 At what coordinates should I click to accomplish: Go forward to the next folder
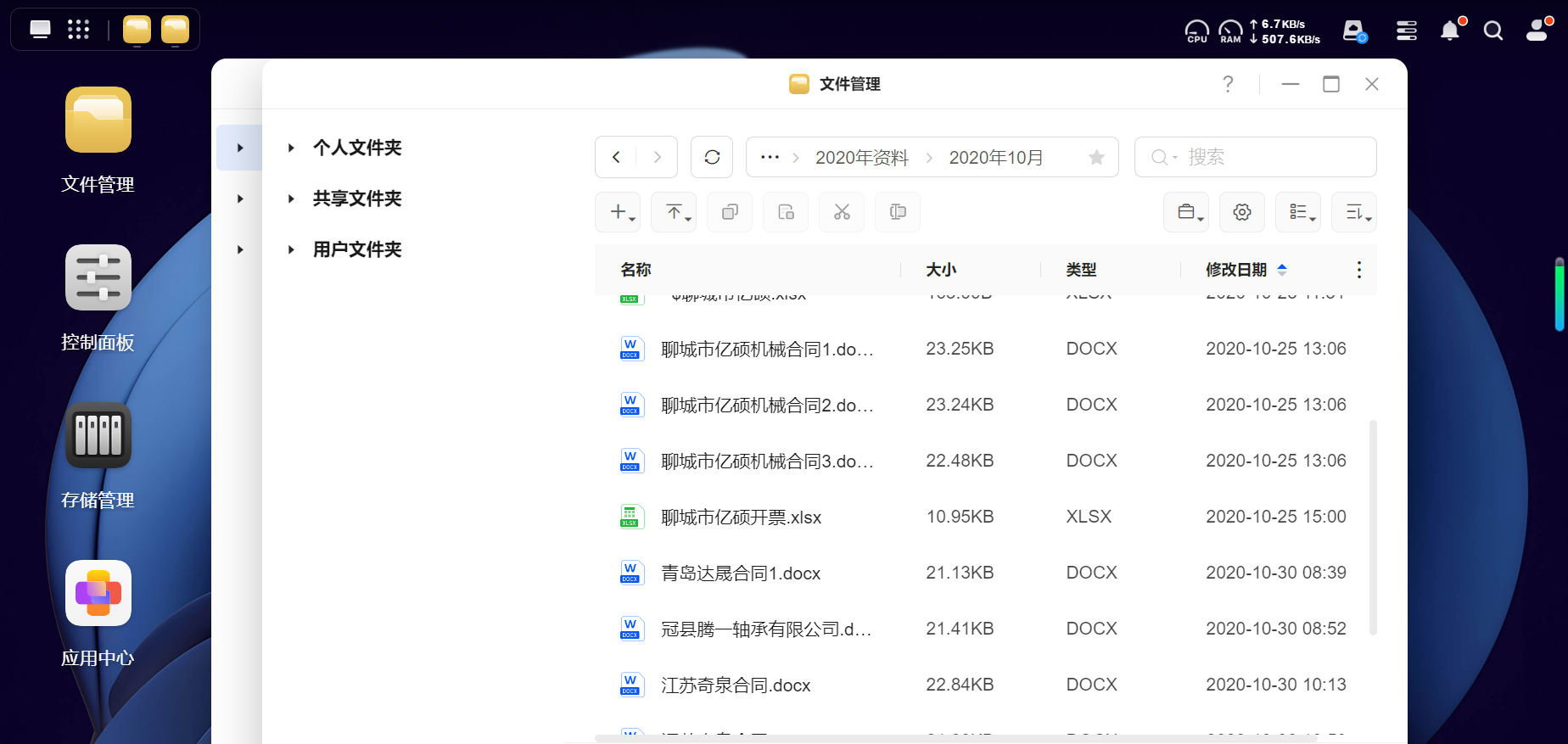point(657,157)
